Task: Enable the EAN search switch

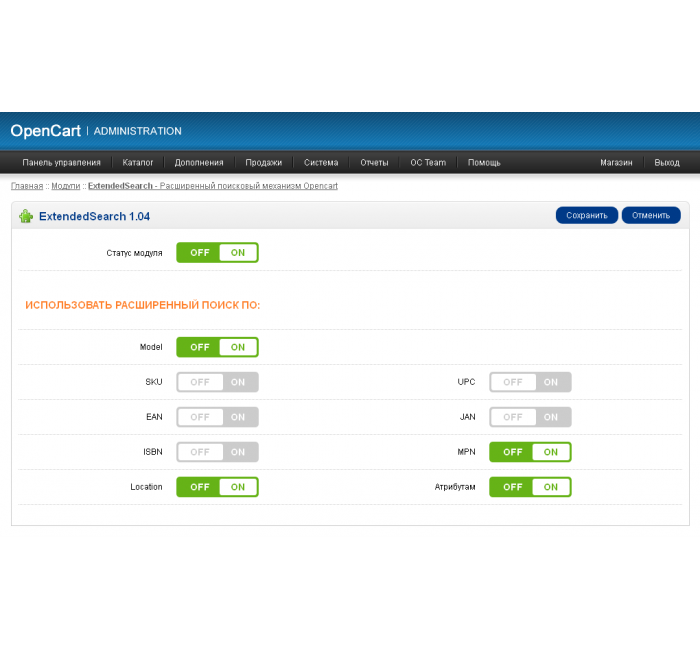Action: click(x=217, y=417)
